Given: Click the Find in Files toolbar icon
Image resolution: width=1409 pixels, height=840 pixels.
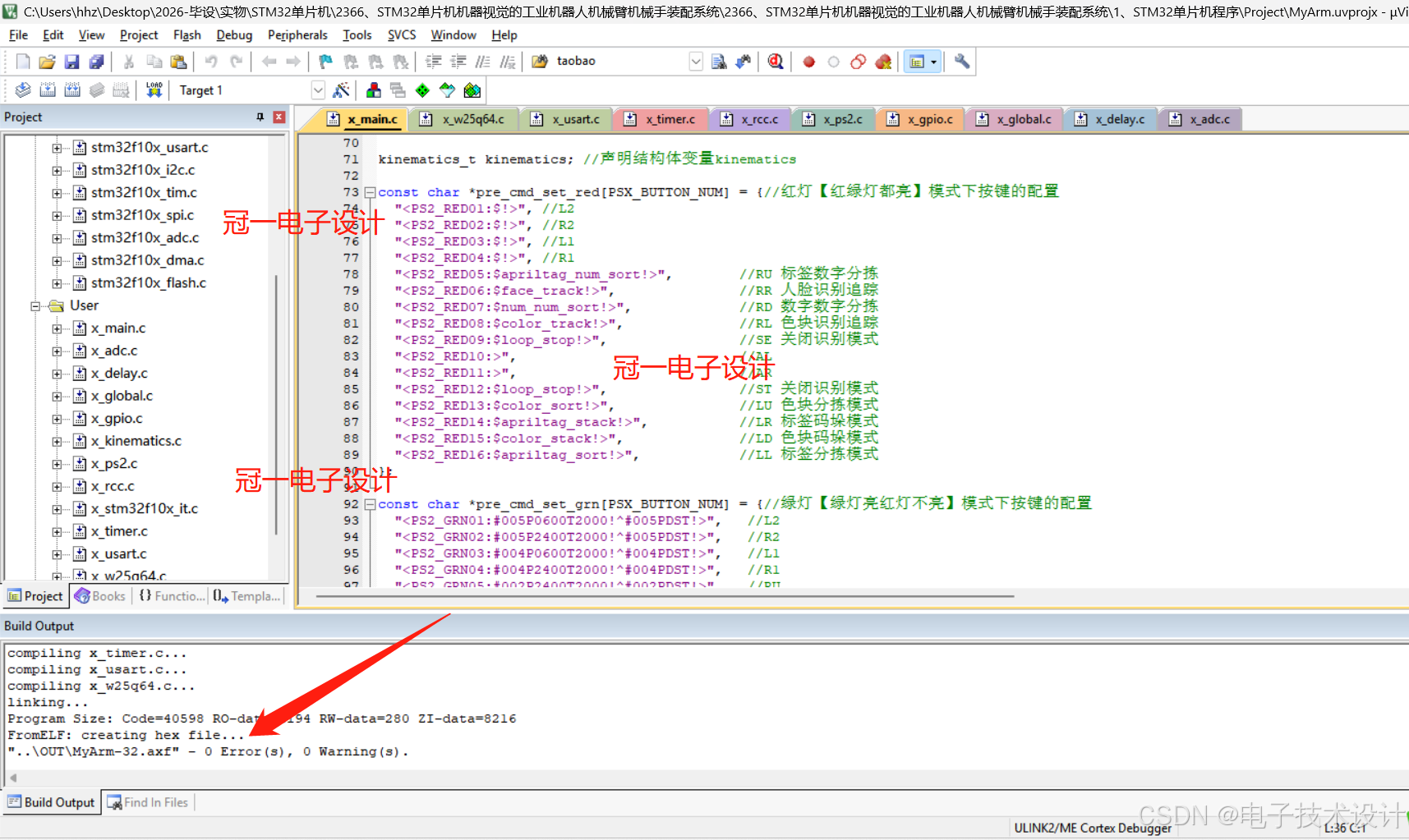Looking at the screenshot, I should tap(719, 62).
